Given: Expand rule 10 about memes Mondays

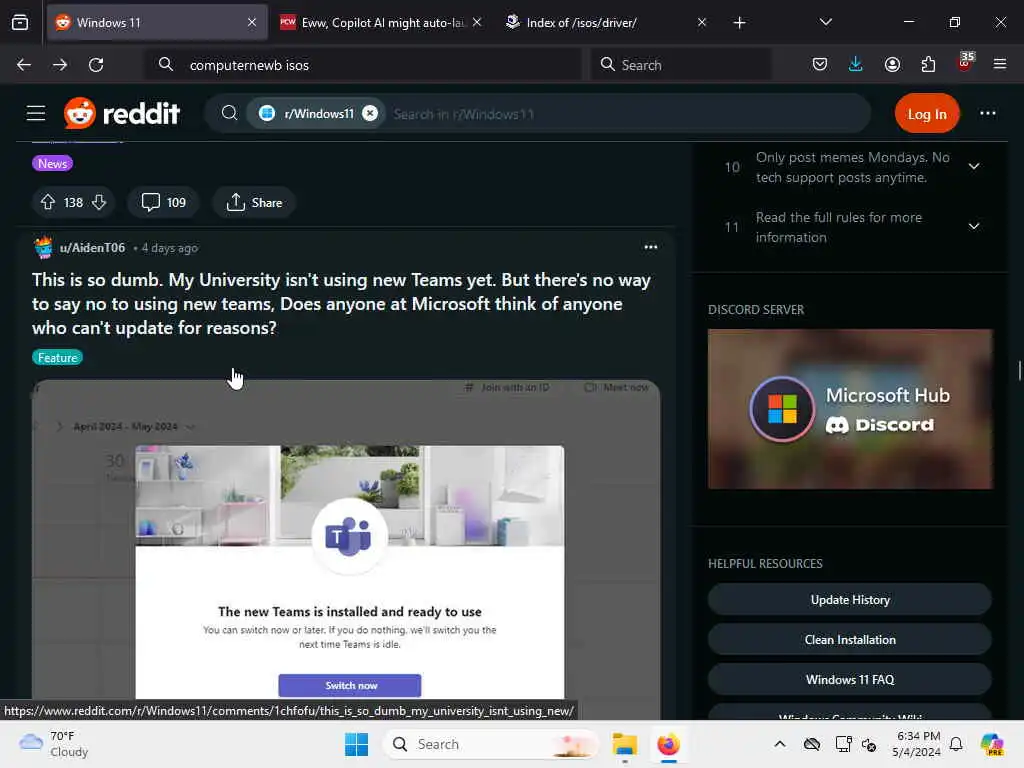Looking at the screenshot, I should coord(974,167).
